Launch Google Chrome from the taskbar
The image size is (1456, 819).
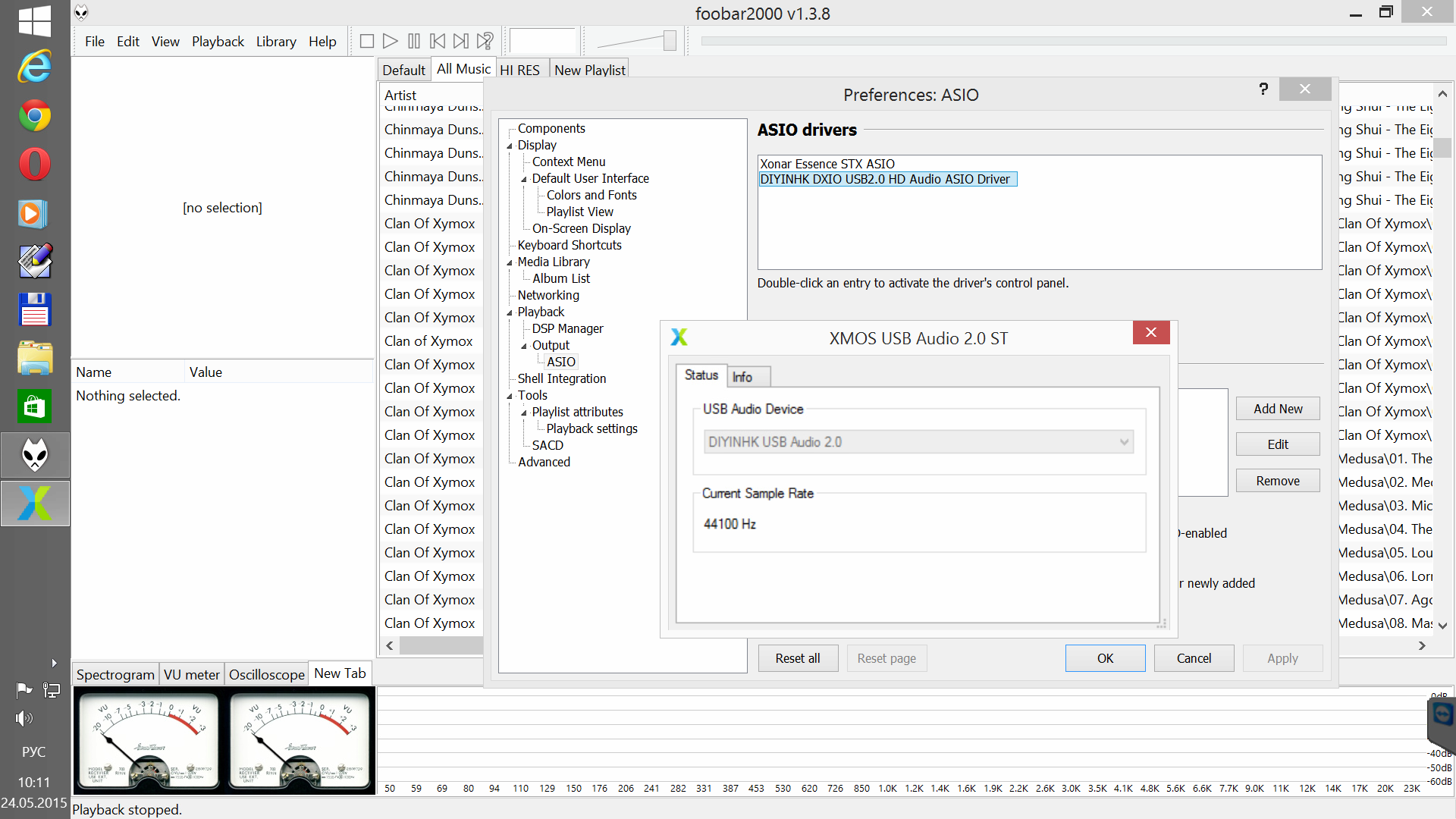coord(35,116)
